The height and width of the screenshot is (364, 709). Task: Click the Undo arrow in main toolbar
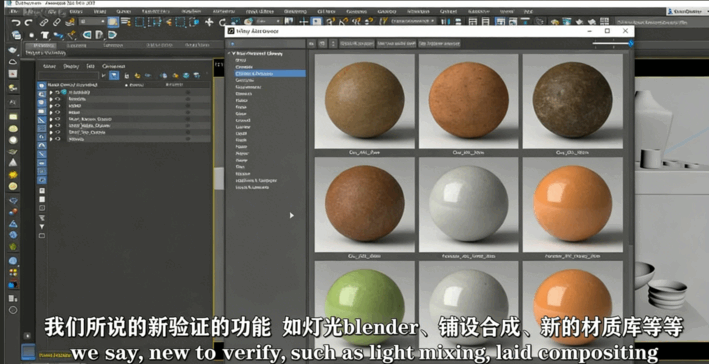point(16,22)
